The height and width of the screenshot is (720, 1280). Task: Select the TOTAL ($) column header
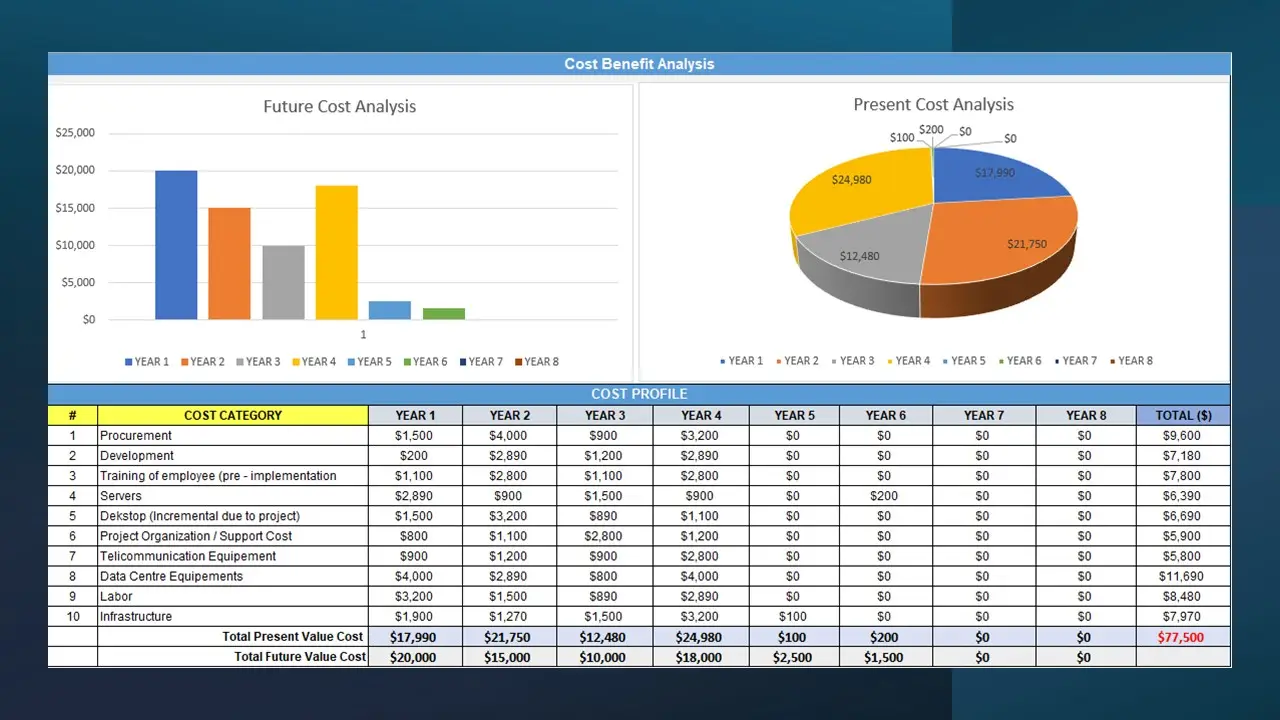pos(1183,415)
